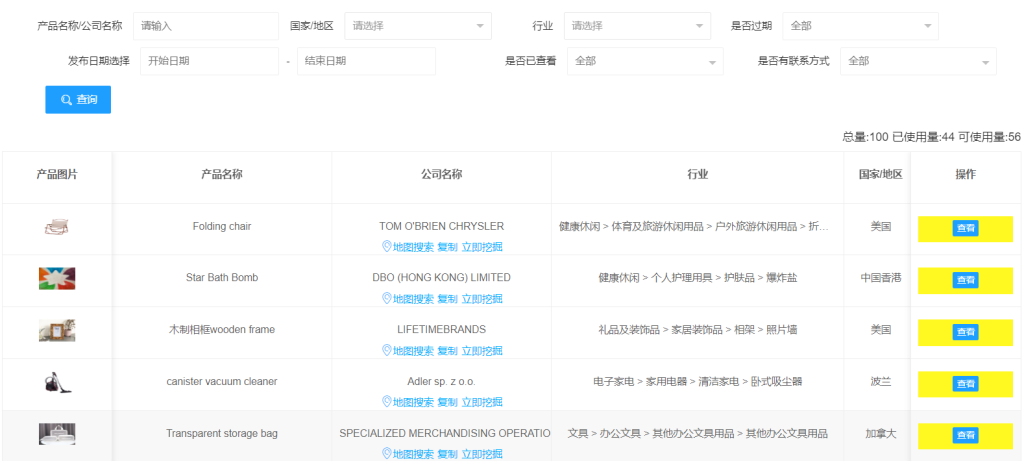Click 查看 button for Folding chair row

point(965,228)
